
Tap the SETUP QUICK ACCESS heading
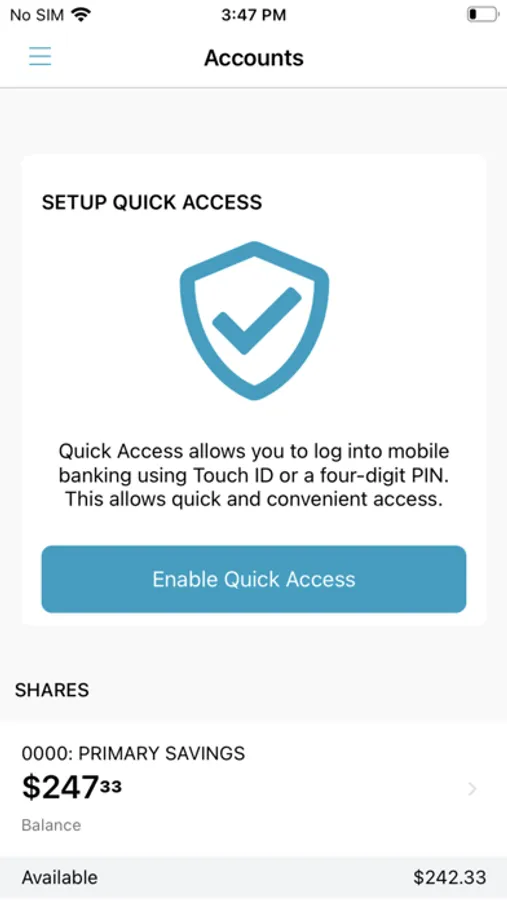tap(152, 202)
